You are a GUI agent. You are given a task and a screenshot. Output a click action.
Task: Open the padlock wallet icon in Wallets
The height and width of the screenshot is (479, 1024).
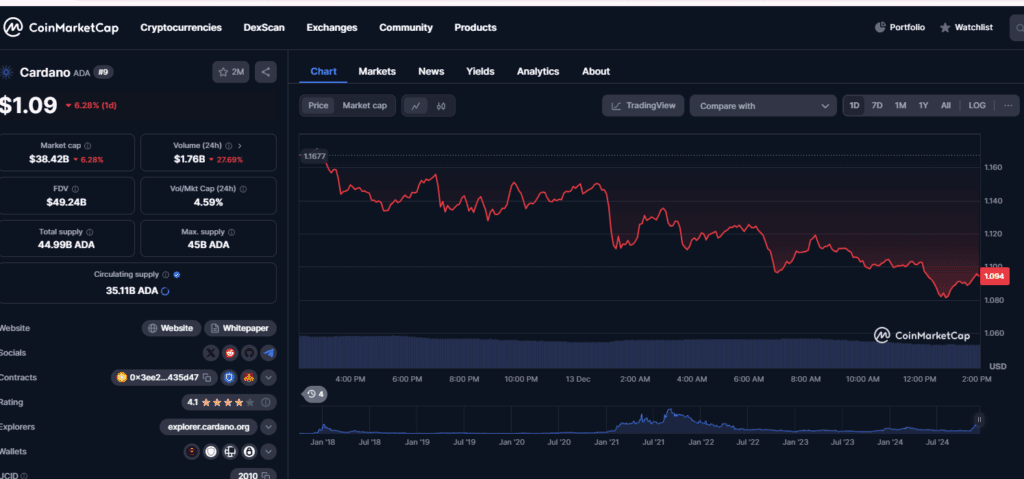point(249,452)
